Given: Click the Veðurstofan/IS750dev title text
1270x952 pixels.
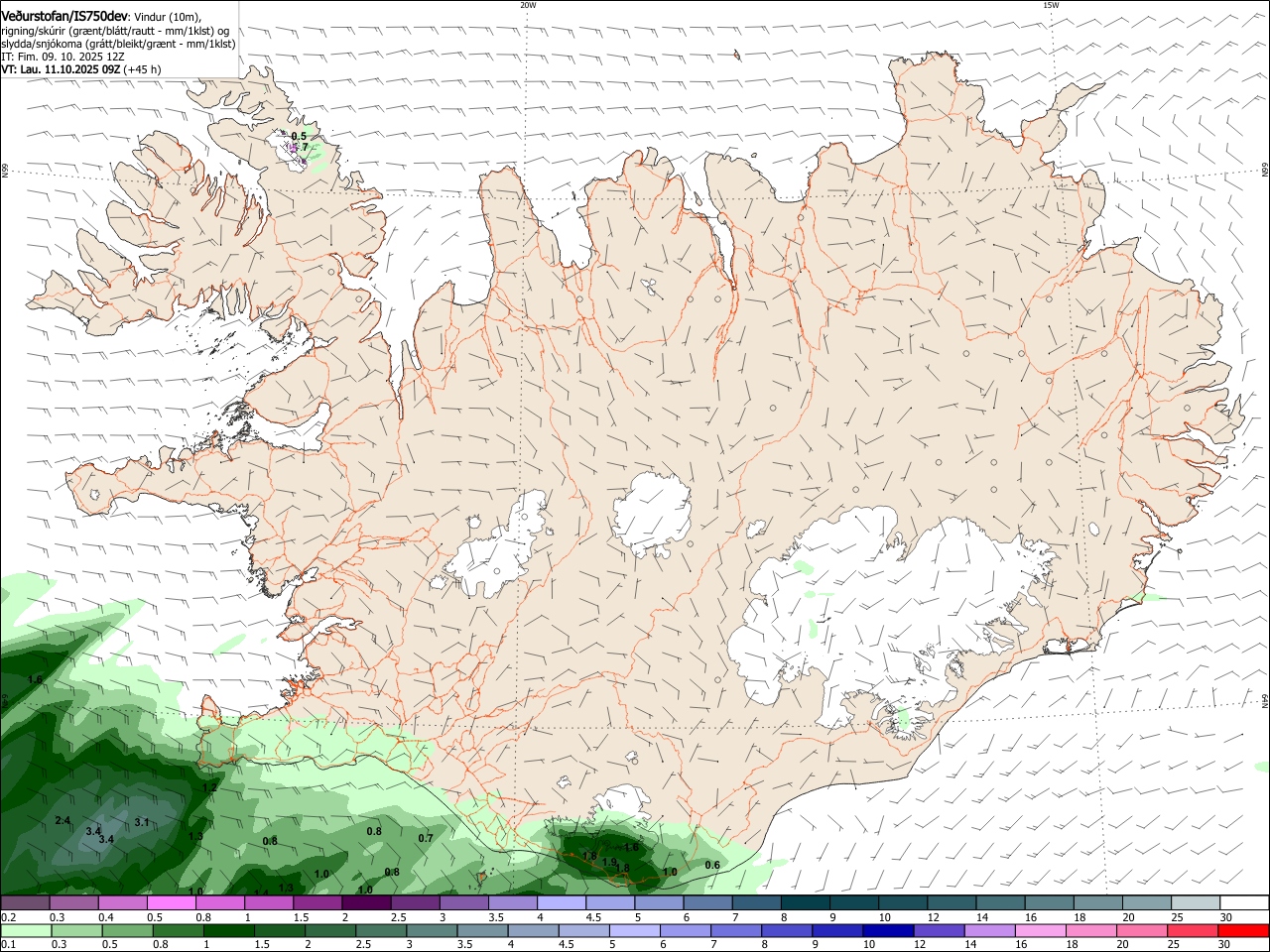Looking at the screenshot, I should click(64, 17).
